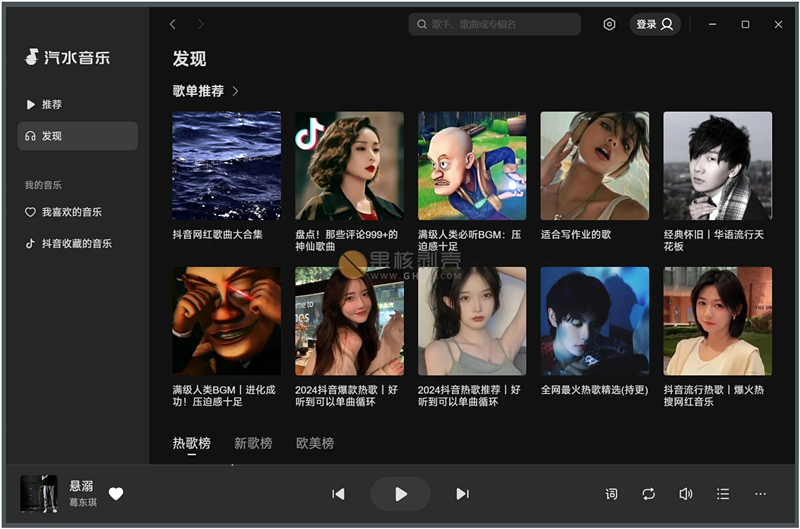Like the current song with heart icon
This screenshot has height=529, width=800.
coord(116,493)
